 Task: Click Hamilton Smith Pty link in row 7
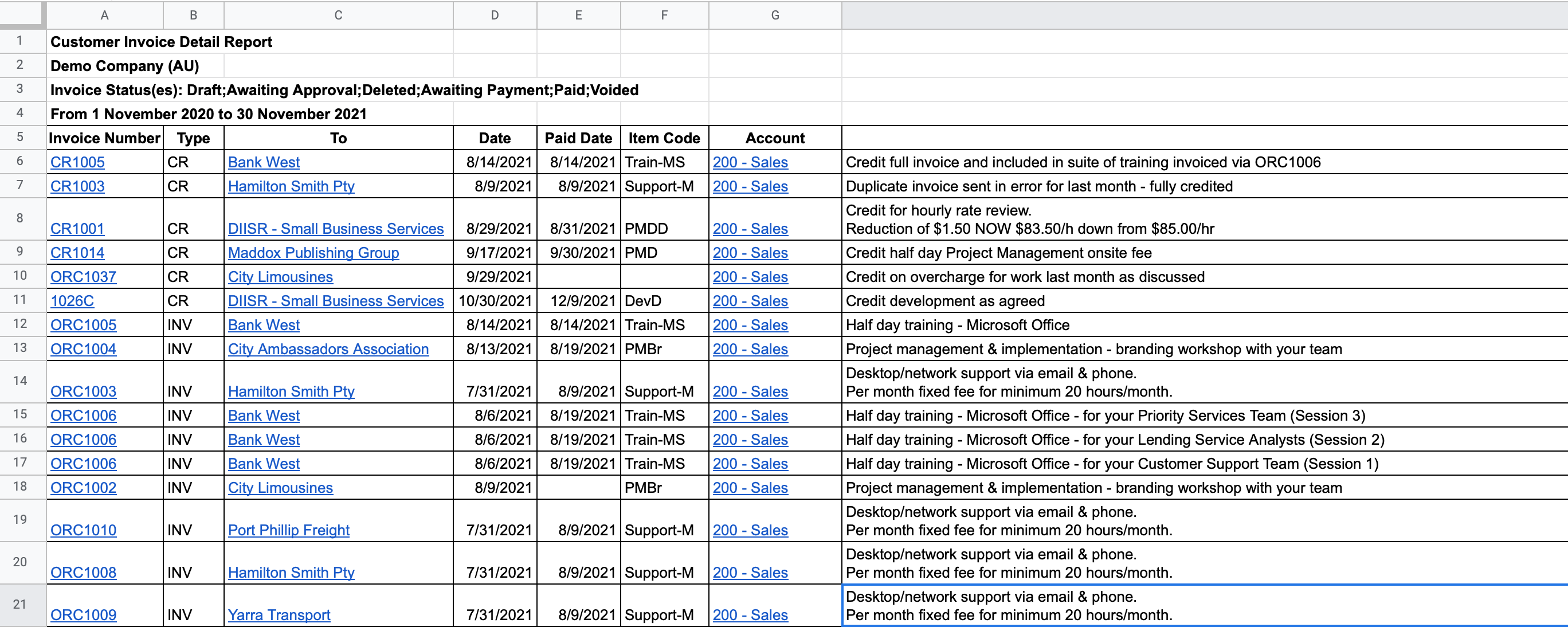(x=291, y=186)
